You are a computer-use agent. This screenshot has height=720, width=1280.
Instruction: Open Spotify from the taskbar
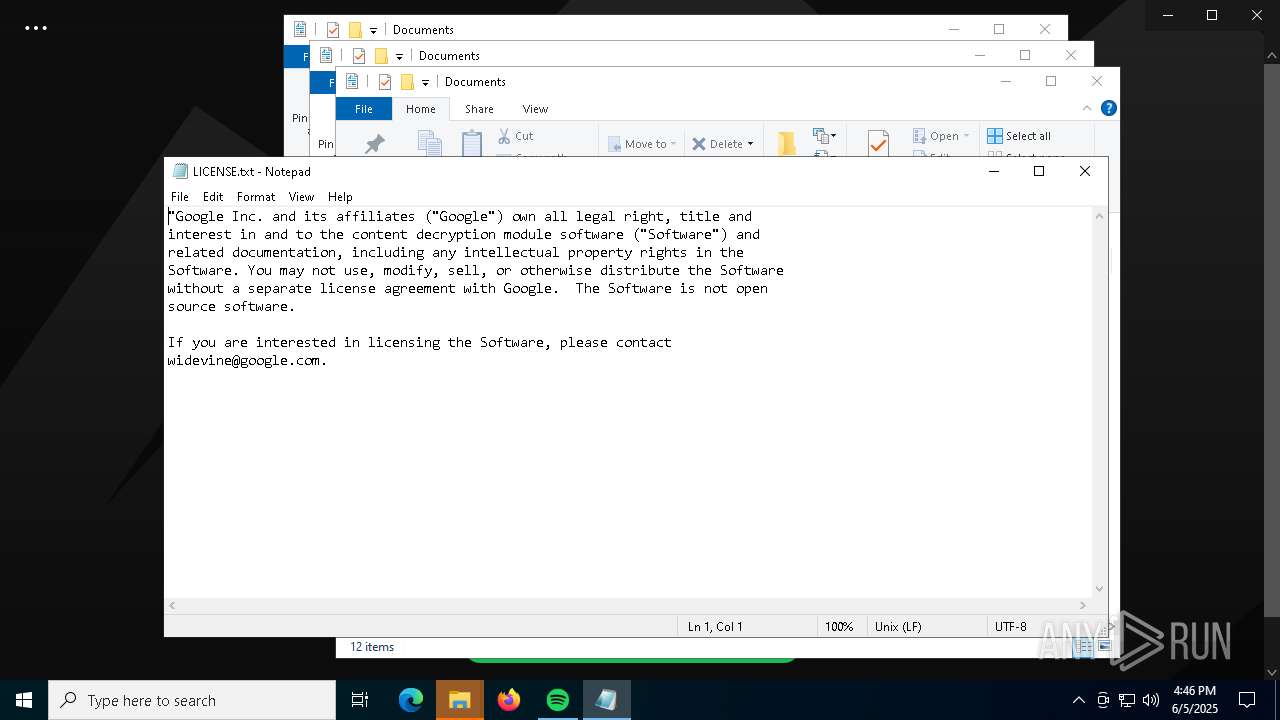[x=558, y=700]
